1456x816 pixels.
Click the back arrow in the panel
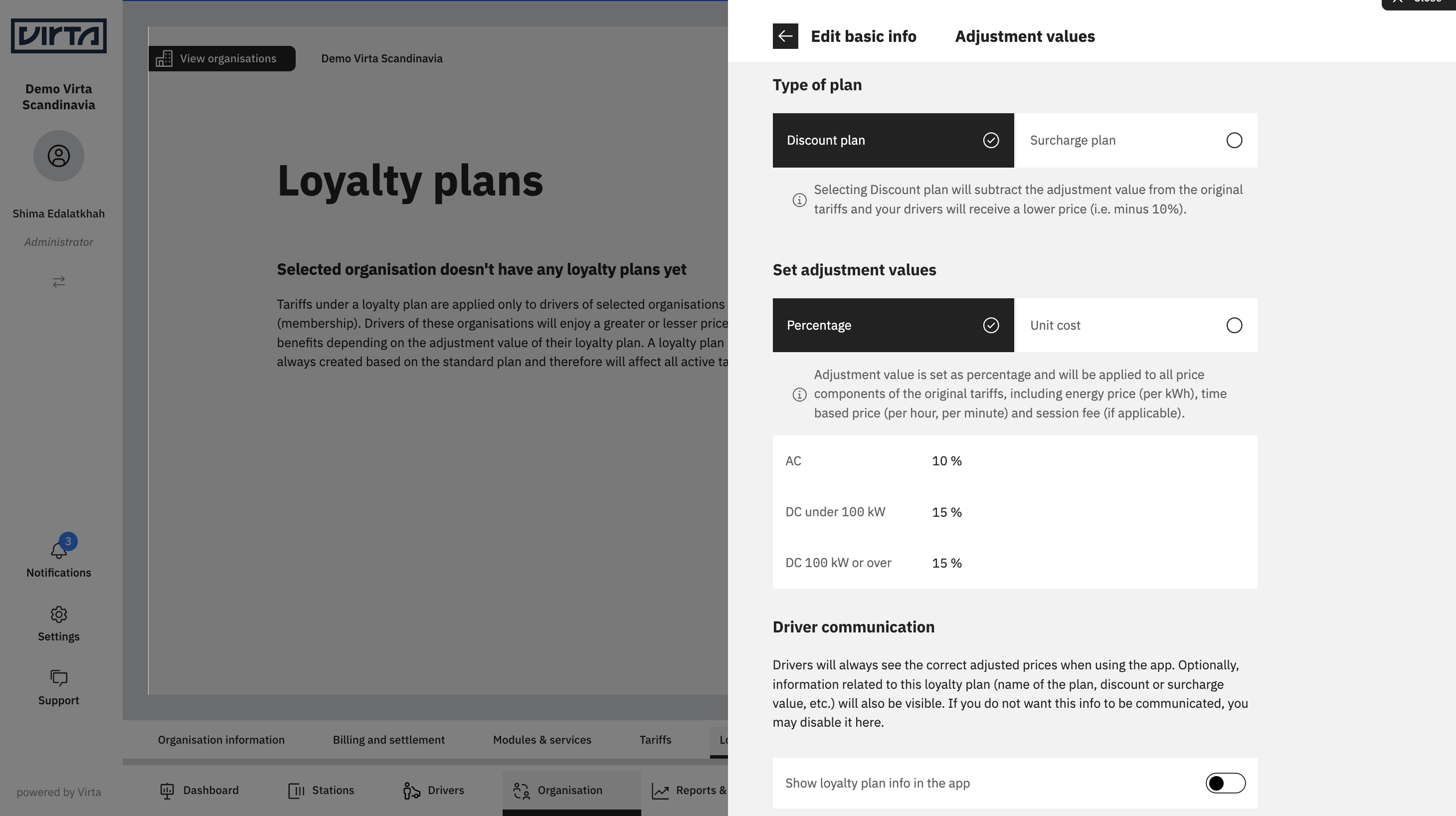point(785,35)
